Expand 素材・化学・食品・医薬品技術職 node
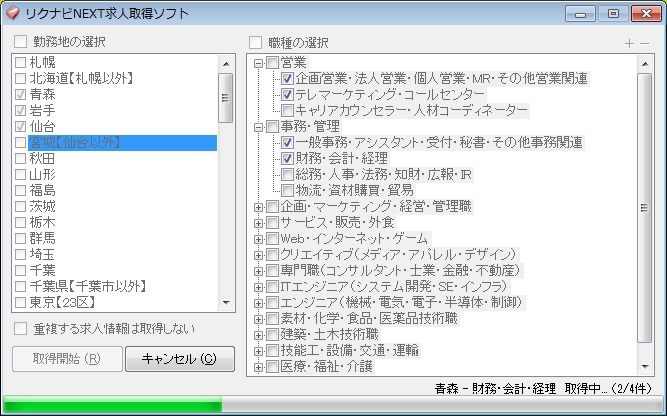 pyautogui.click(x=258, y=319)
